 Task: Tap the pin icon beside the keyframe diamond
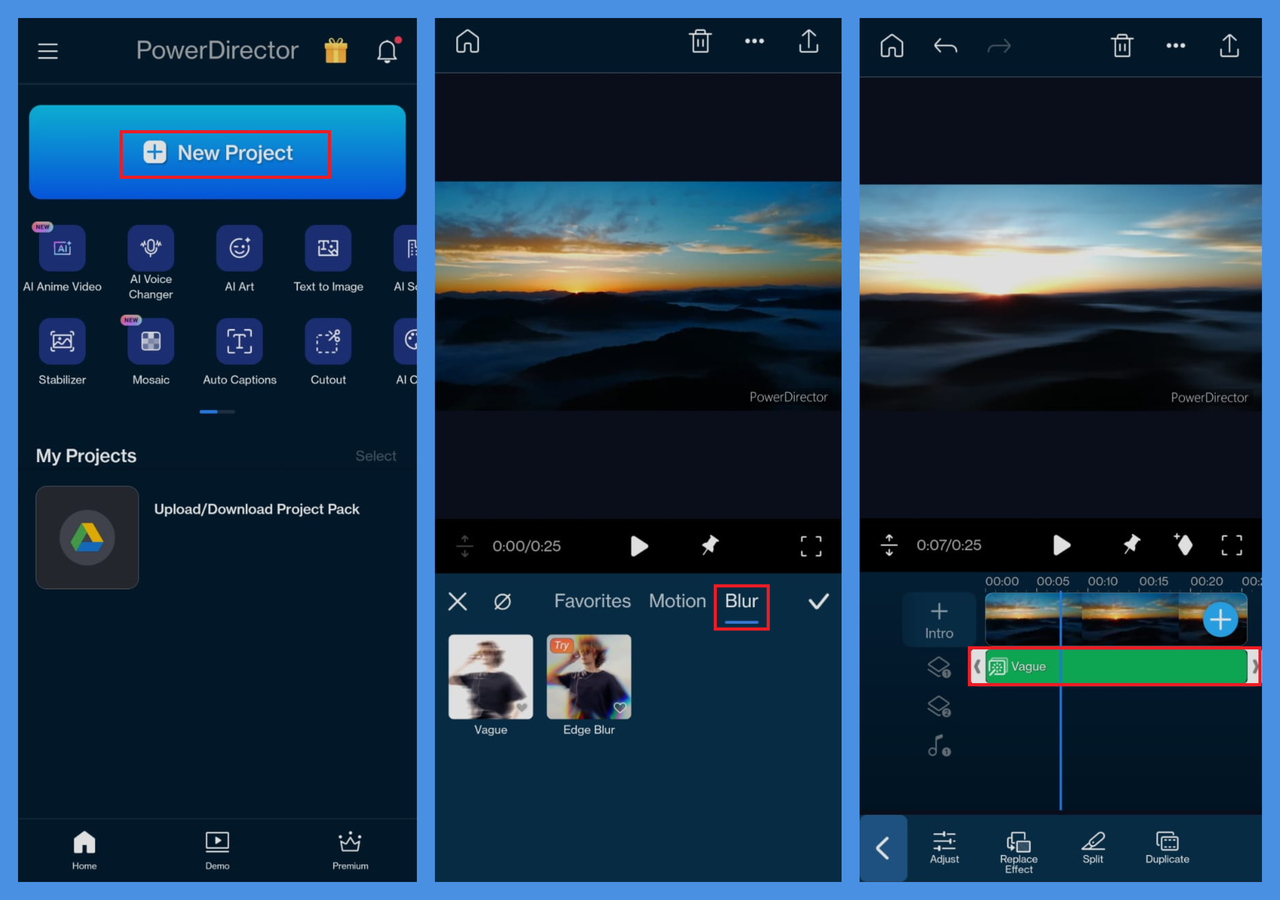coord(1131,544)
